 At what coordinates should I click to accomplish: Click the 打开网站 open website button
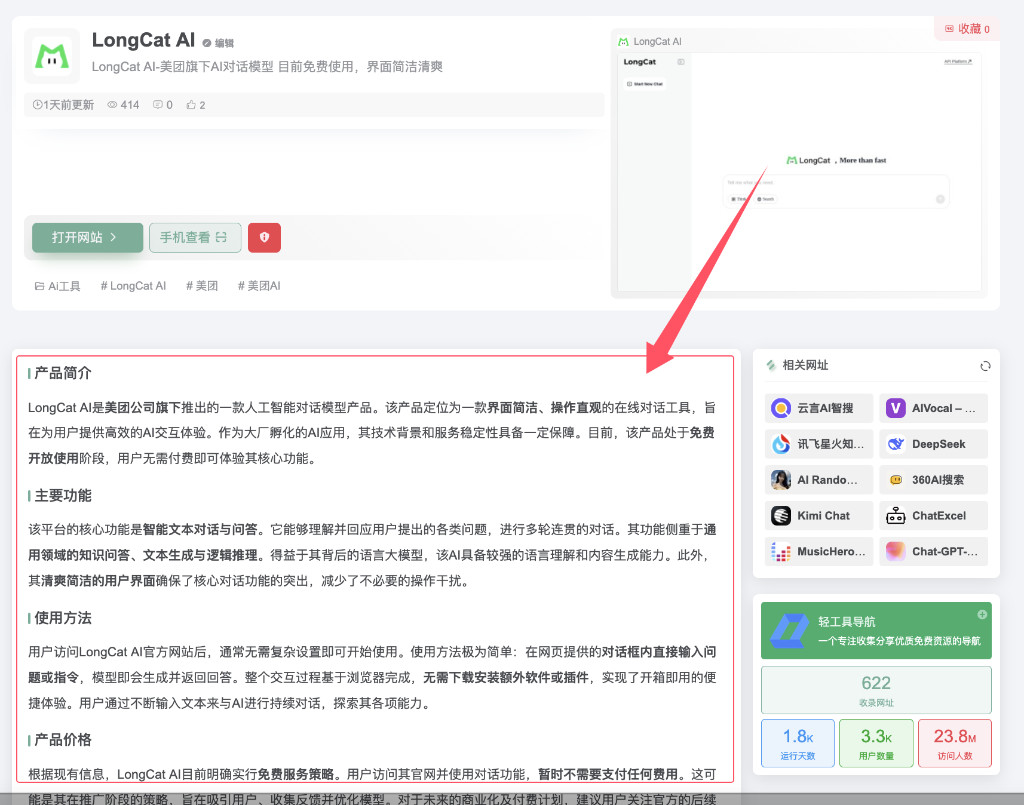[87, 238]
